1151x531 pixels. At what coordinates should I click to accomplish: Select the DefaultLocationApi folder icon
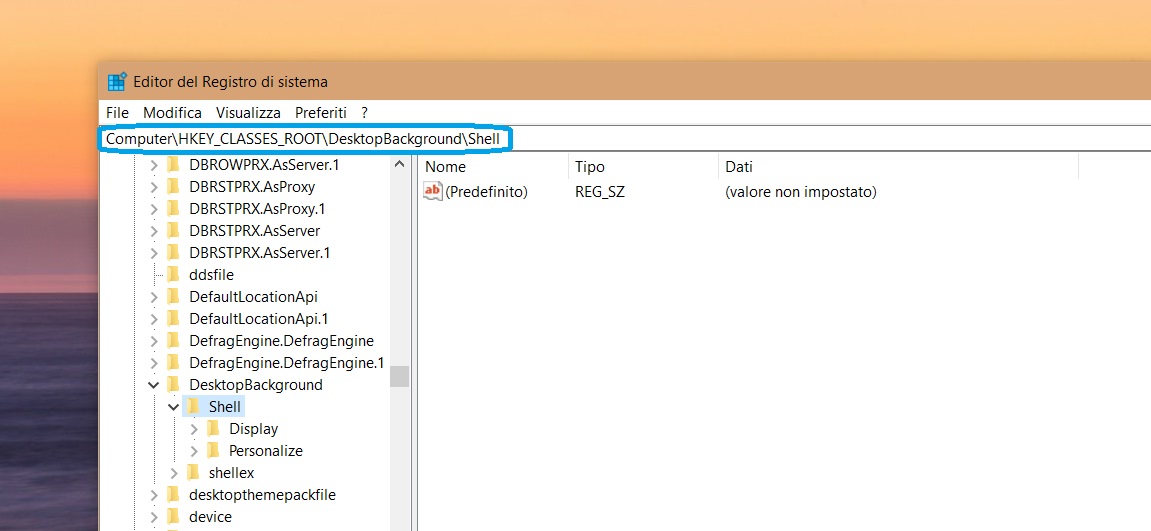pyautogui.click(x=173, y=297)
